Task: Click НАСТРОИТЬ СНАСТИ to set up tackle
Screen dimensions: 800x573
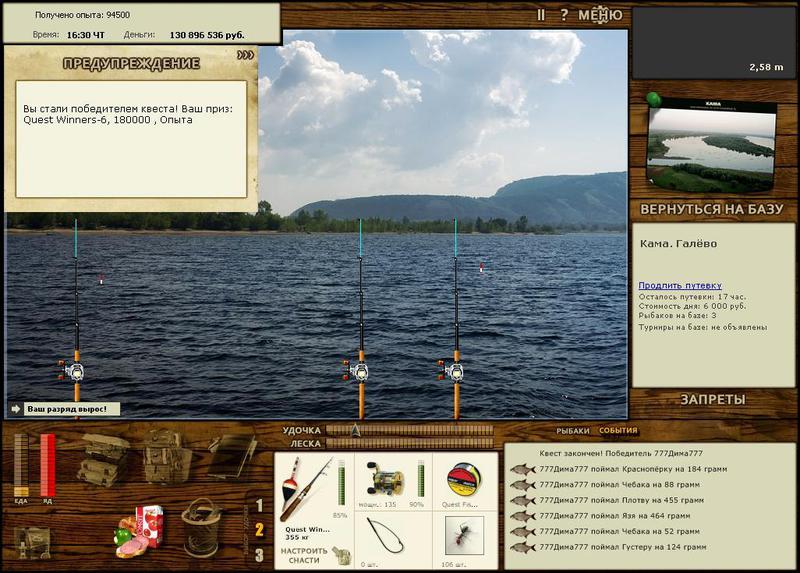Action: 305,555
